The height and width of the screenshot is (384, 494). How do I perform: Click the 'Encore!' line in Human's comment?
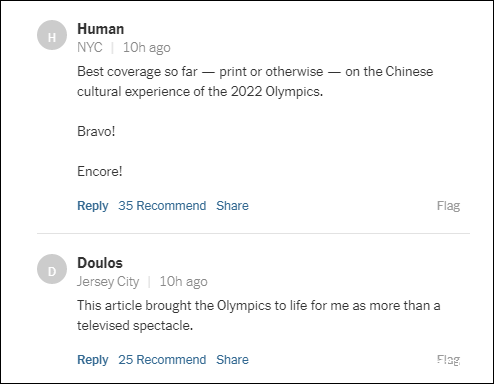pyautogui.click(x=100, y=171)
